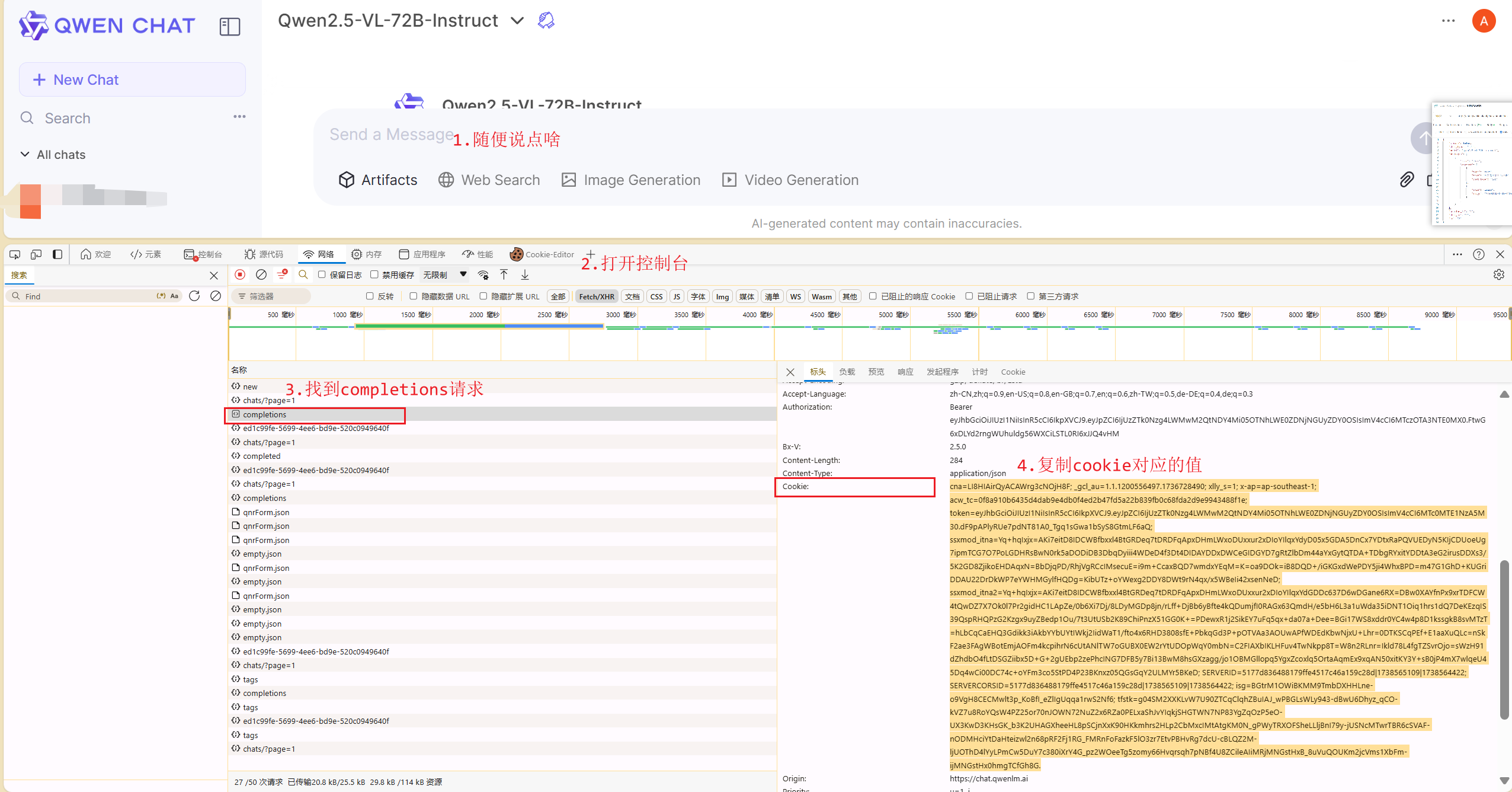Select the Fetch/XHR filter button
This screenshot has width=1512, height=792.
(x=597, y=296)
